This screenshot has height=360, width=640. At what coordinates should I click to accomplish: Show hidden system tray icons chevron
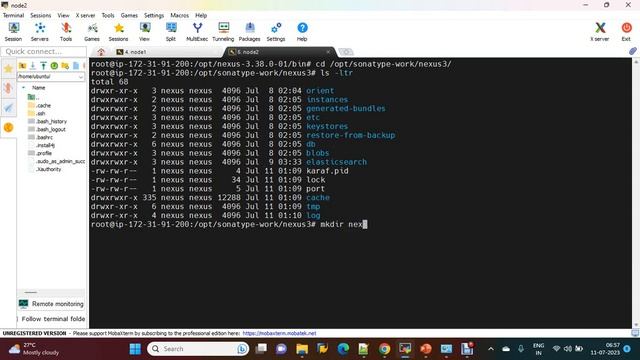[x=491, y=349]
